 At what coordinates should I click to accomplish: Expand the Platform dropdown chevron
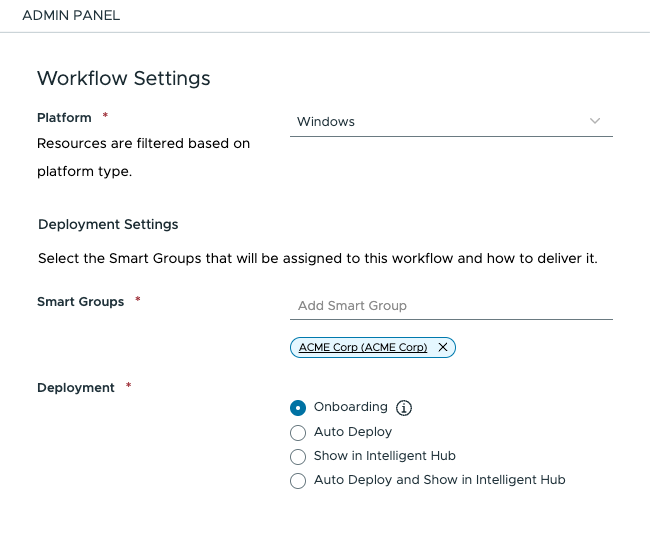tap(595, 121)
